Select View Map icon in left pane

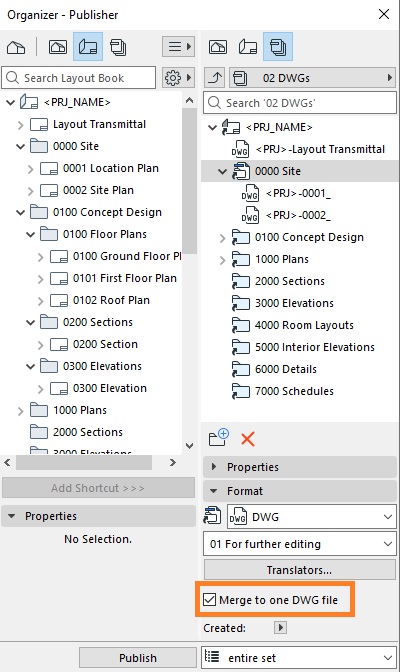tap(58, 46)
